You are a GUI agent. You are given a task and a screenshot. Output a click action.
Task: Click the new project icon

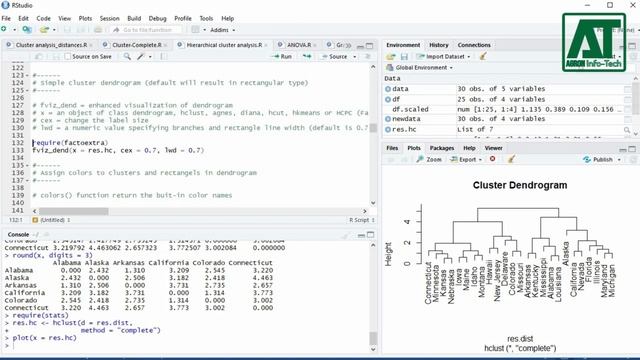(27, 29)
